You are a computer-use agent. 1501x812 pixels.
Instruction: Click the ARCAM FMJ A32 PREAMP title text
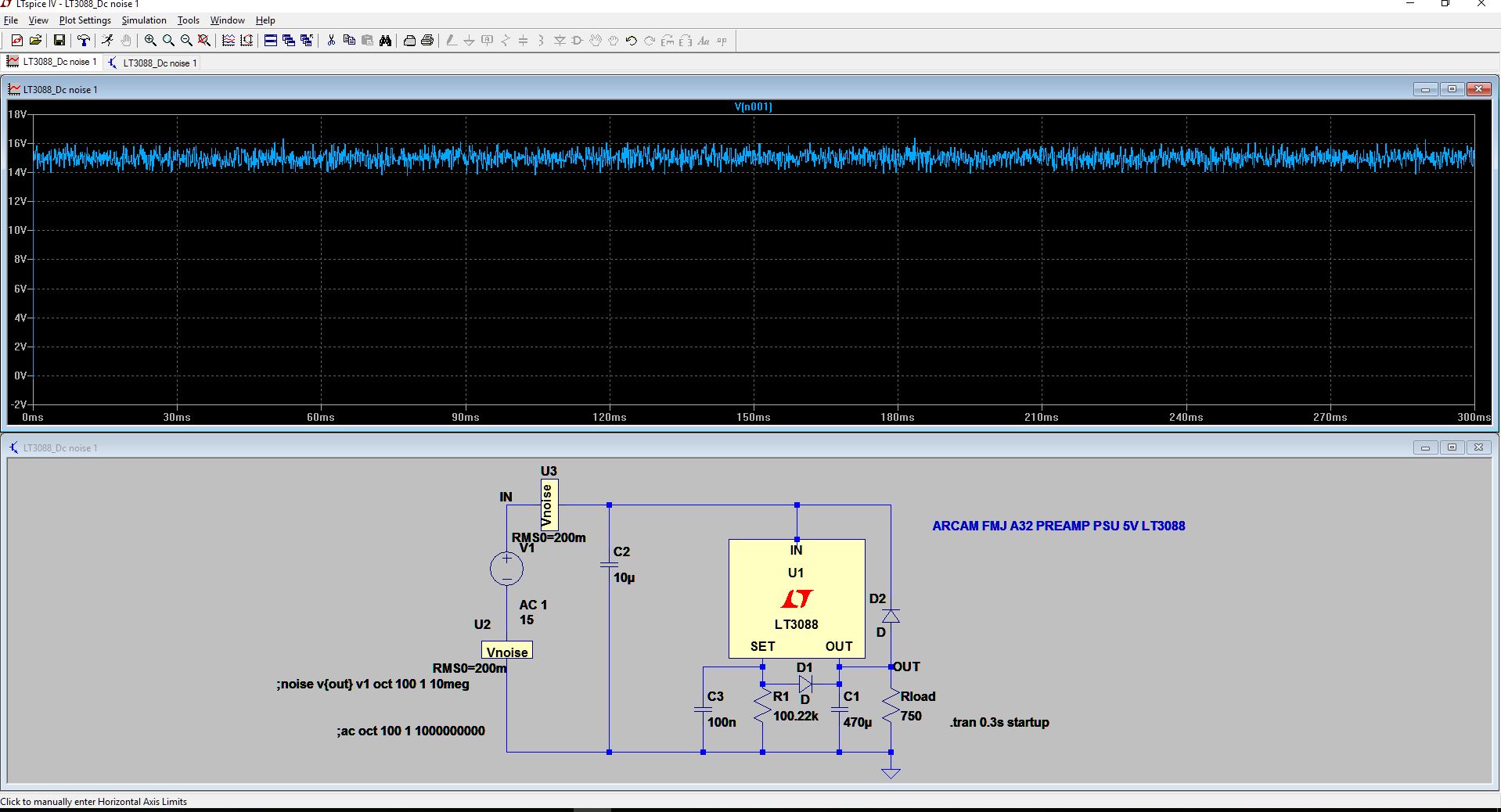[x=1058, y=526]
